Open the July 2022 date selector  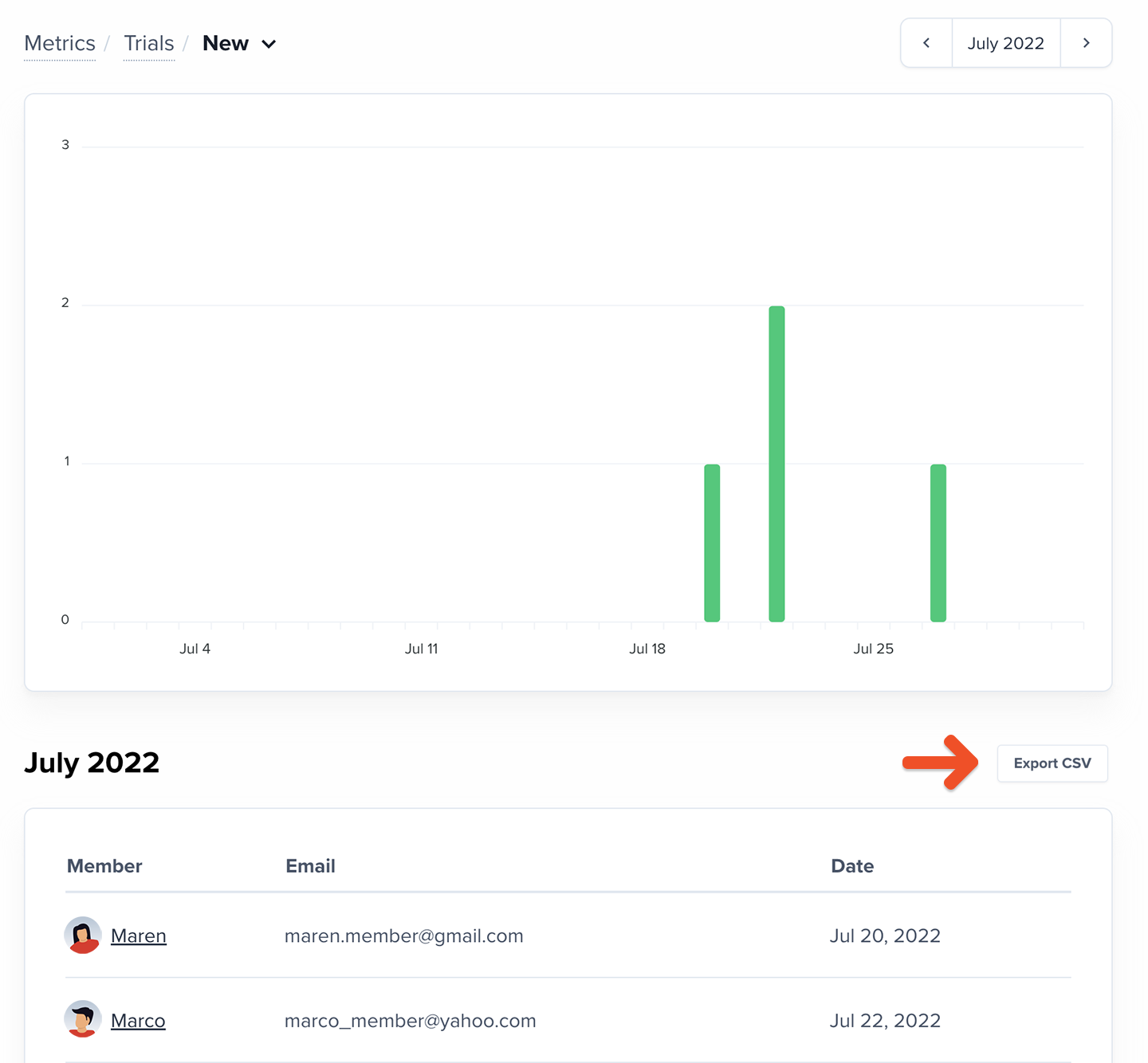click(x=1006, y=43)
